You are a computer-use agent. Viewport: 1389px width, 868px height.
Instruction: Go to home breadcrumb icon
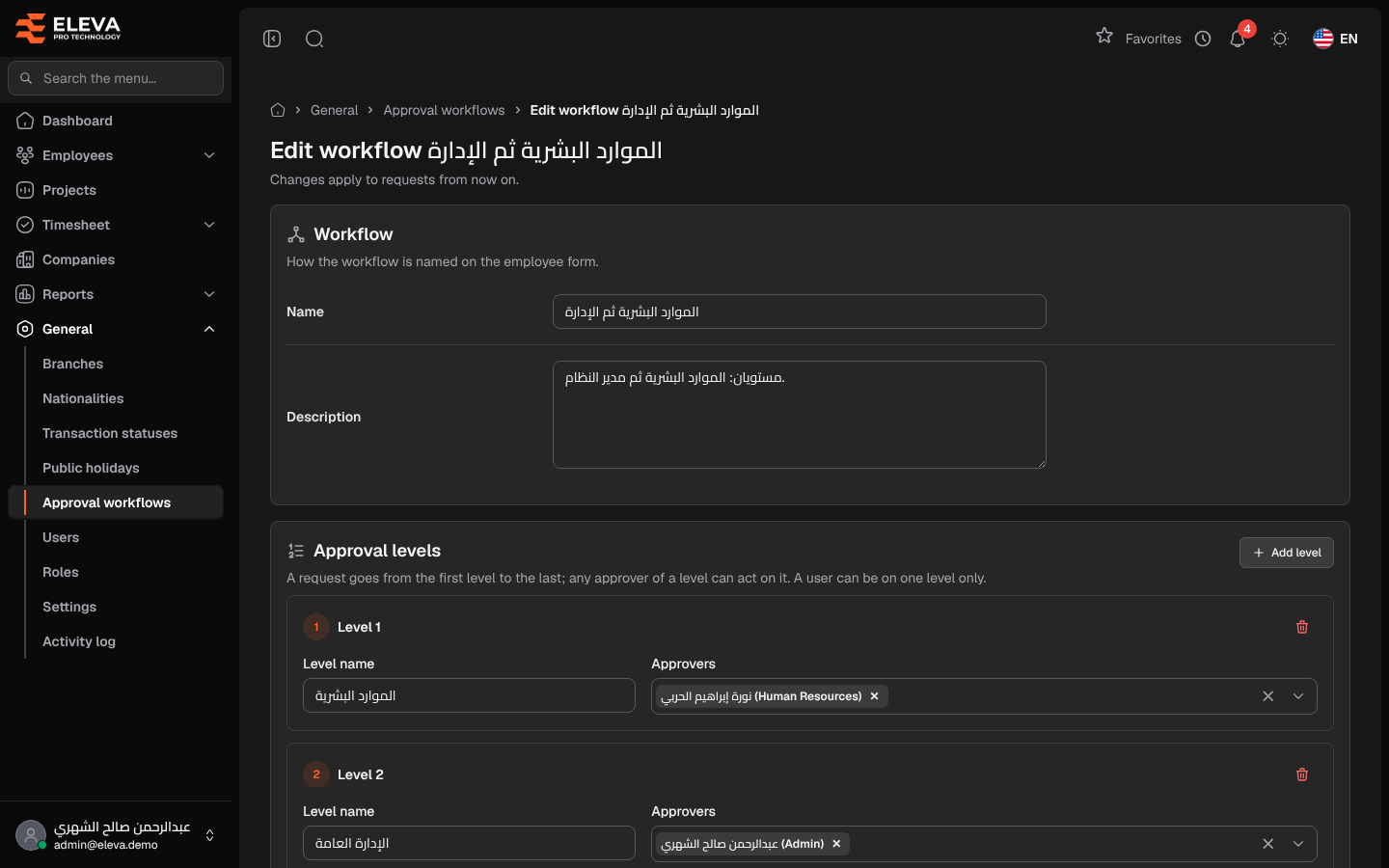click(278, 110)
